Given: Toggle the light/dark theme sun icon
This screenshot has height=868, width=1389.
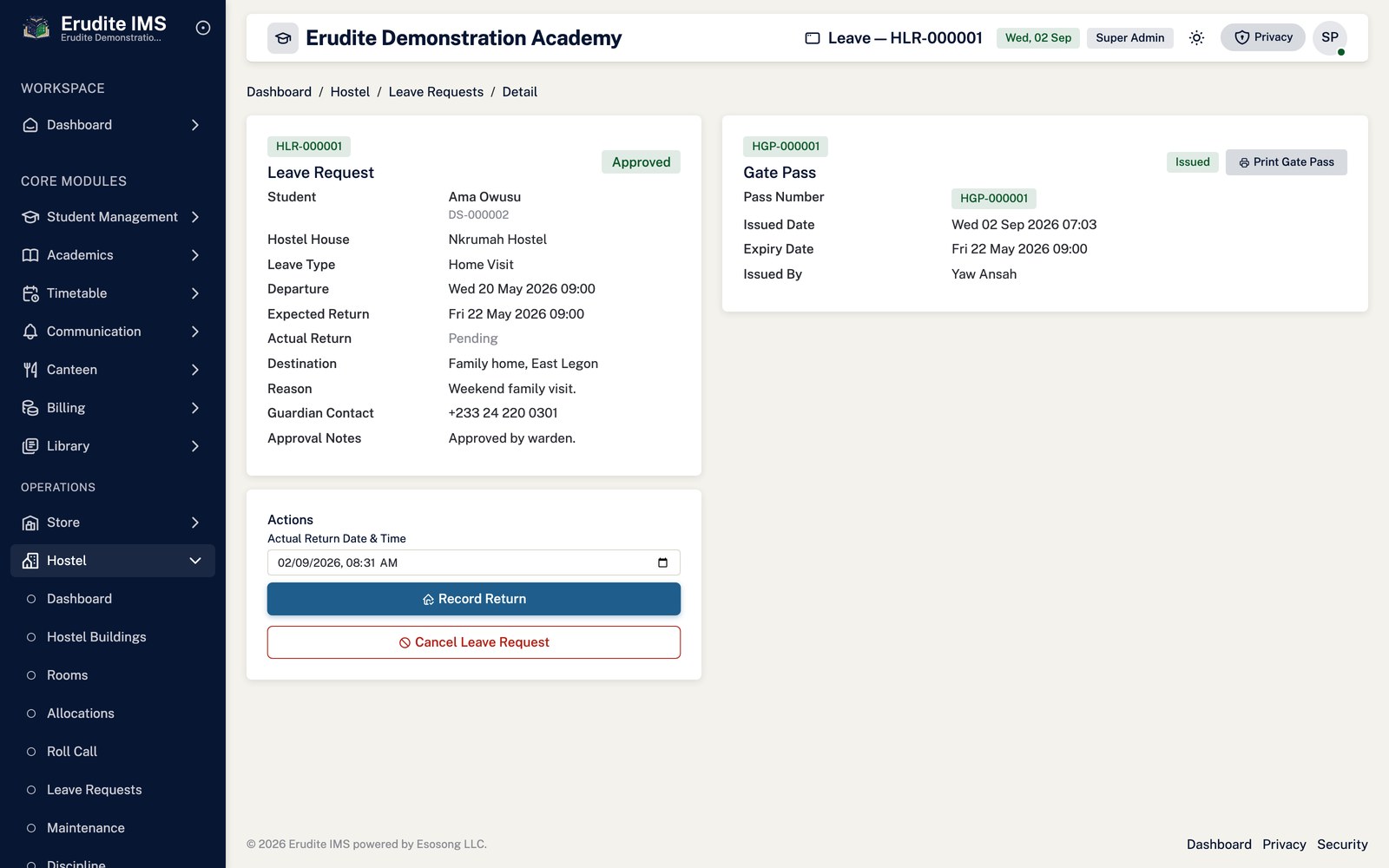Looking at the screenshot, I should 1196,37.
